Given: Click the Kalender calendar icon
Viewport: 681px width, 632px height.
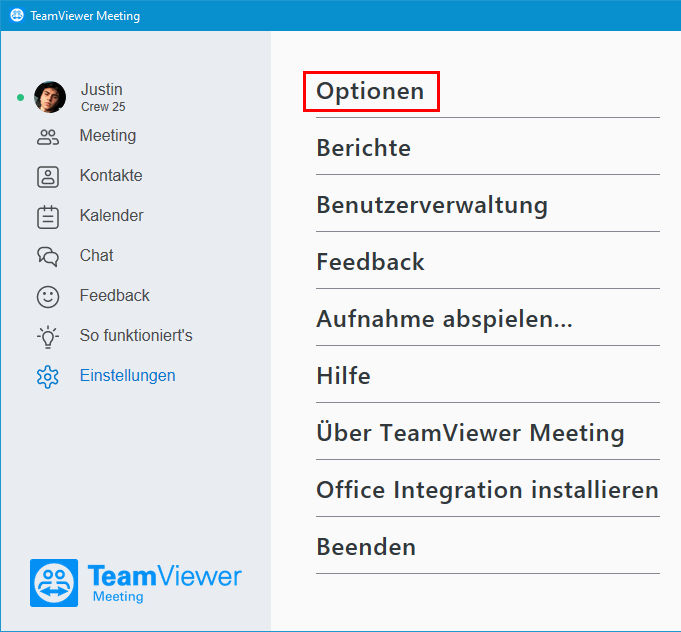Looking at the screenshot, I should coord(48,217).
